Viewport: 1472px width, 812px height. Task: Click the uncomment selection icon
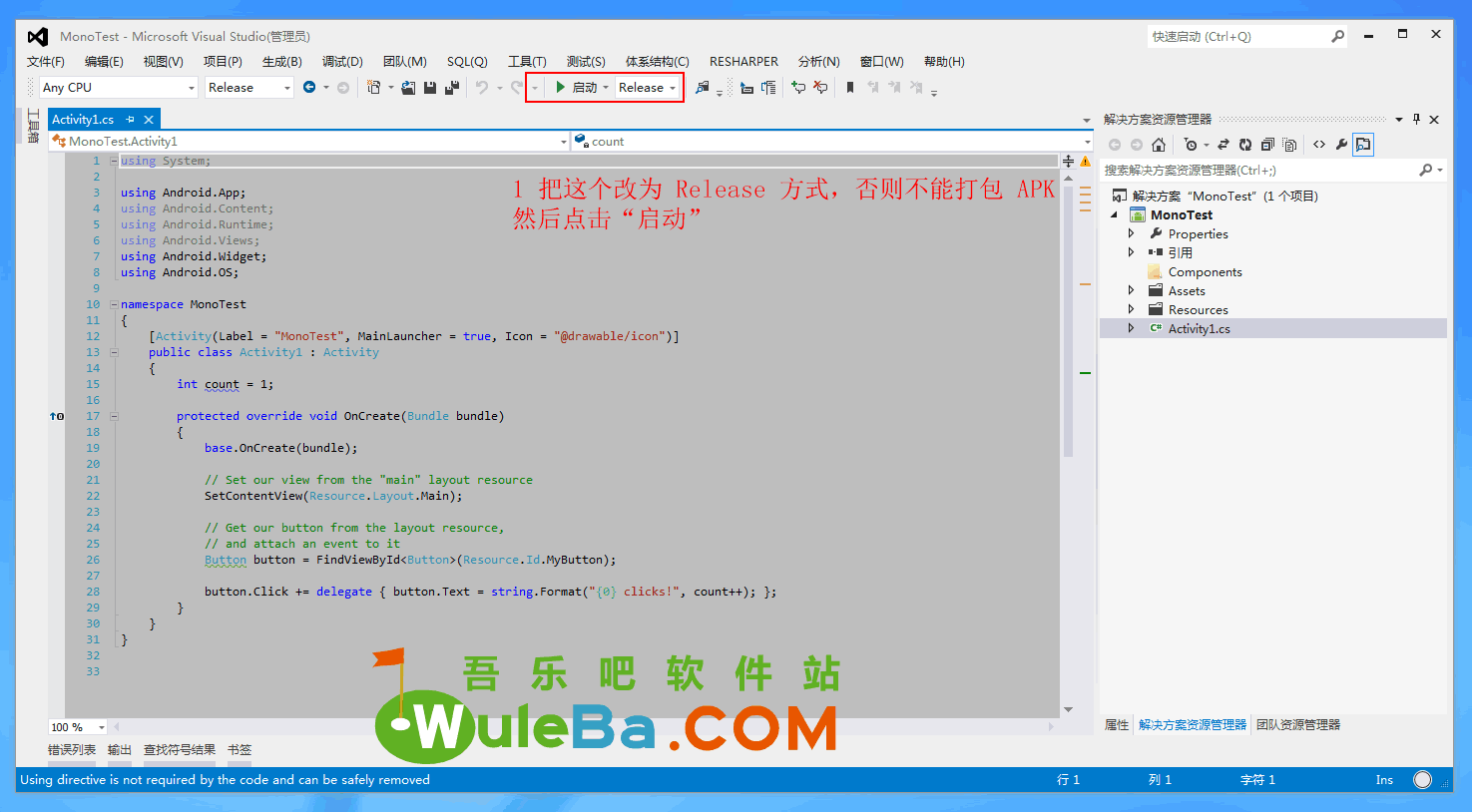(820, 88)
